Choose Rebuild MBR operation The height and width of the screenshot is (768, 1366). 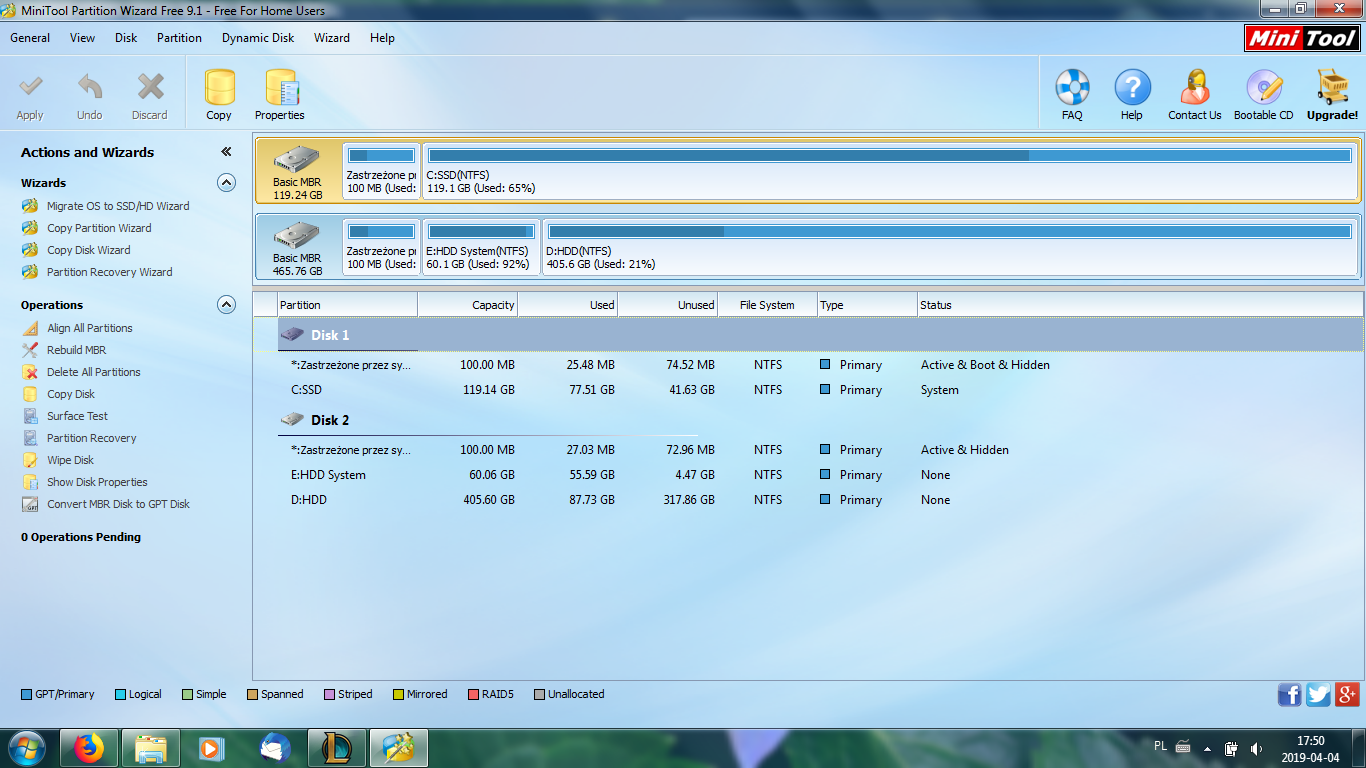point(76,350)
